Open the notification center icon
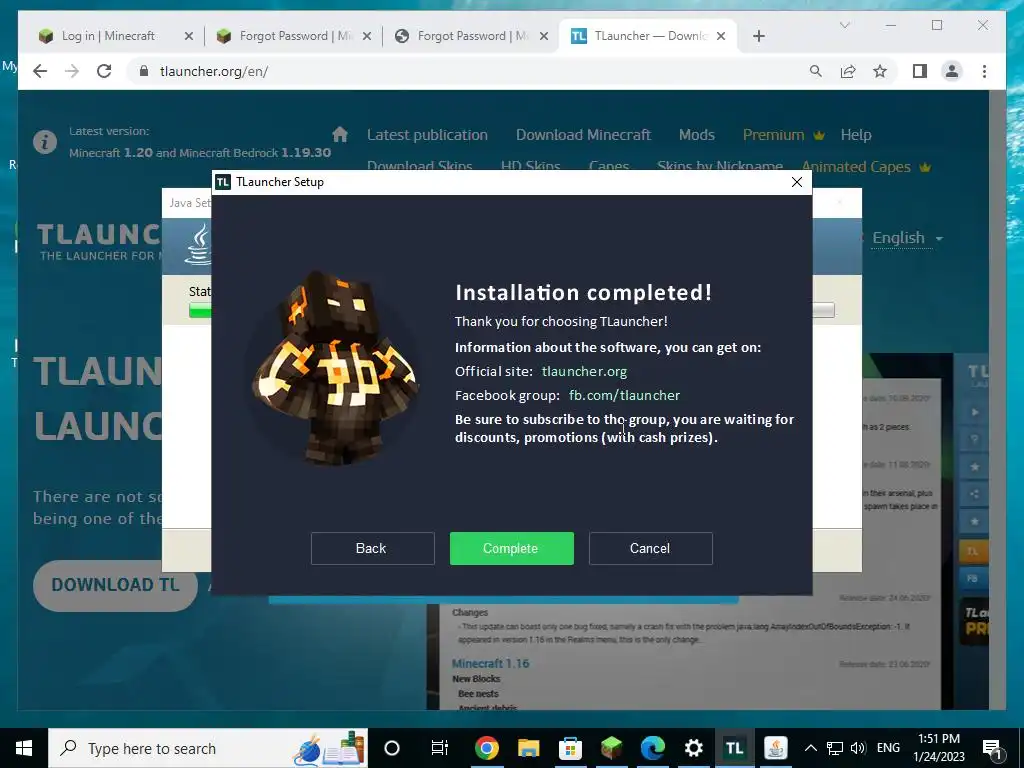 pos(992,748)
